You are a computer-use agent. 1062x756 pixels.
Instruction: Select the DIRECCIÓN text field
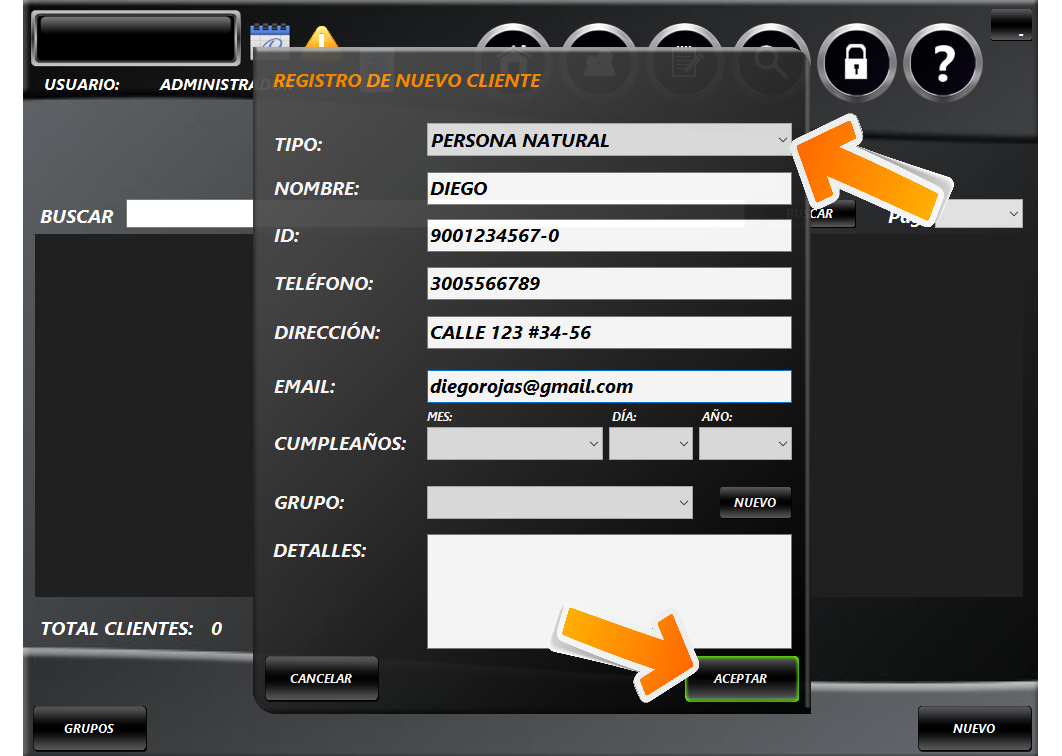(608, 333)
